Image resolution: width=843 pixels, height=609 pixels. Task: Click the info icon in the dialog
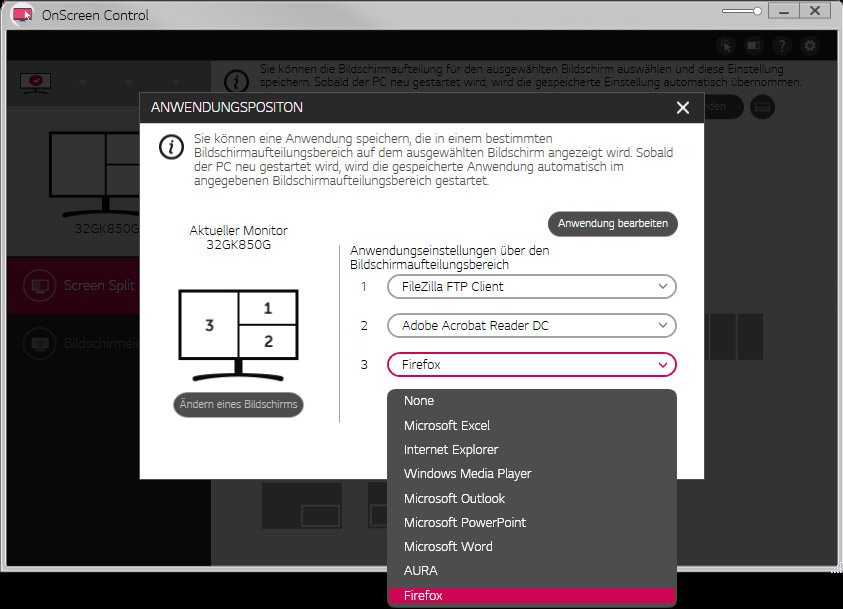pos(171,147)
